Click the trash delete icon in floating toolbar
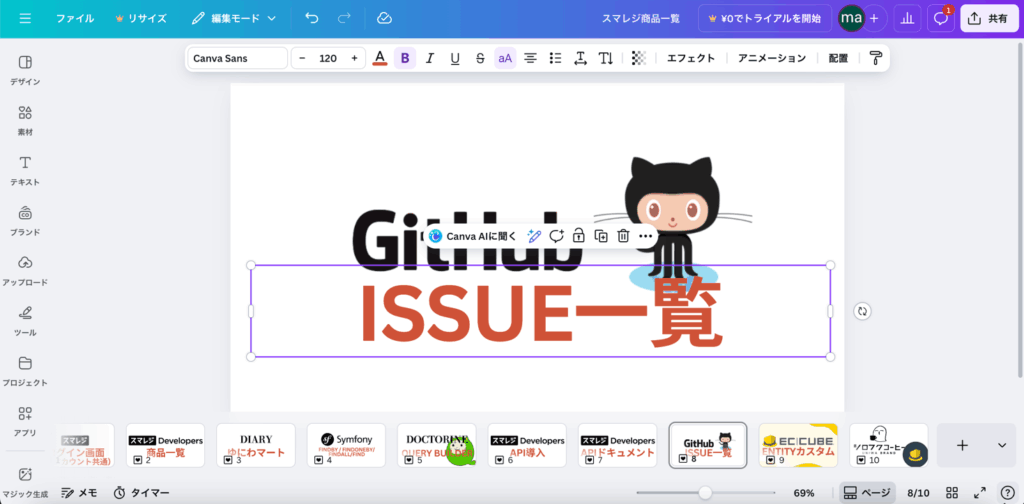 (623, 236)
